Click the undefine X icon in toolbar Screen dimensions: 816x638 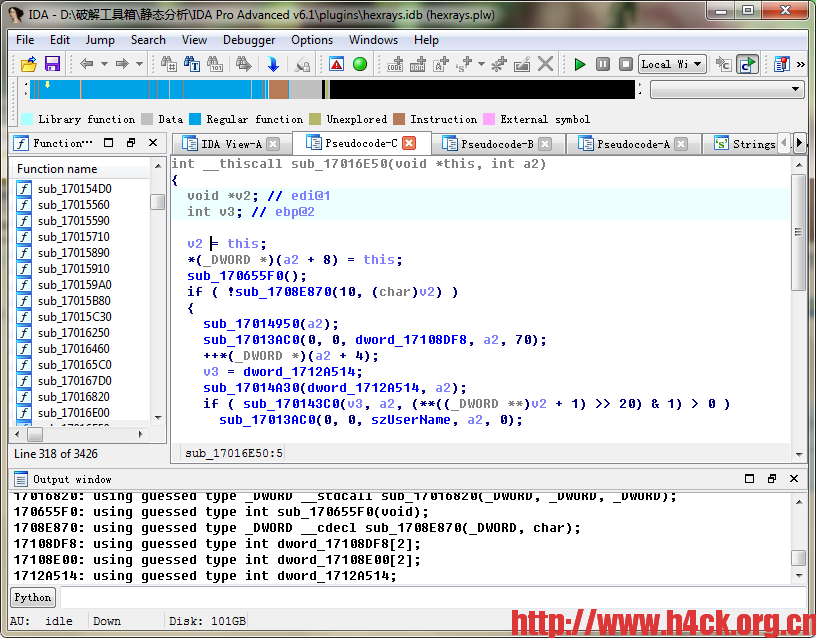[545, 64]
